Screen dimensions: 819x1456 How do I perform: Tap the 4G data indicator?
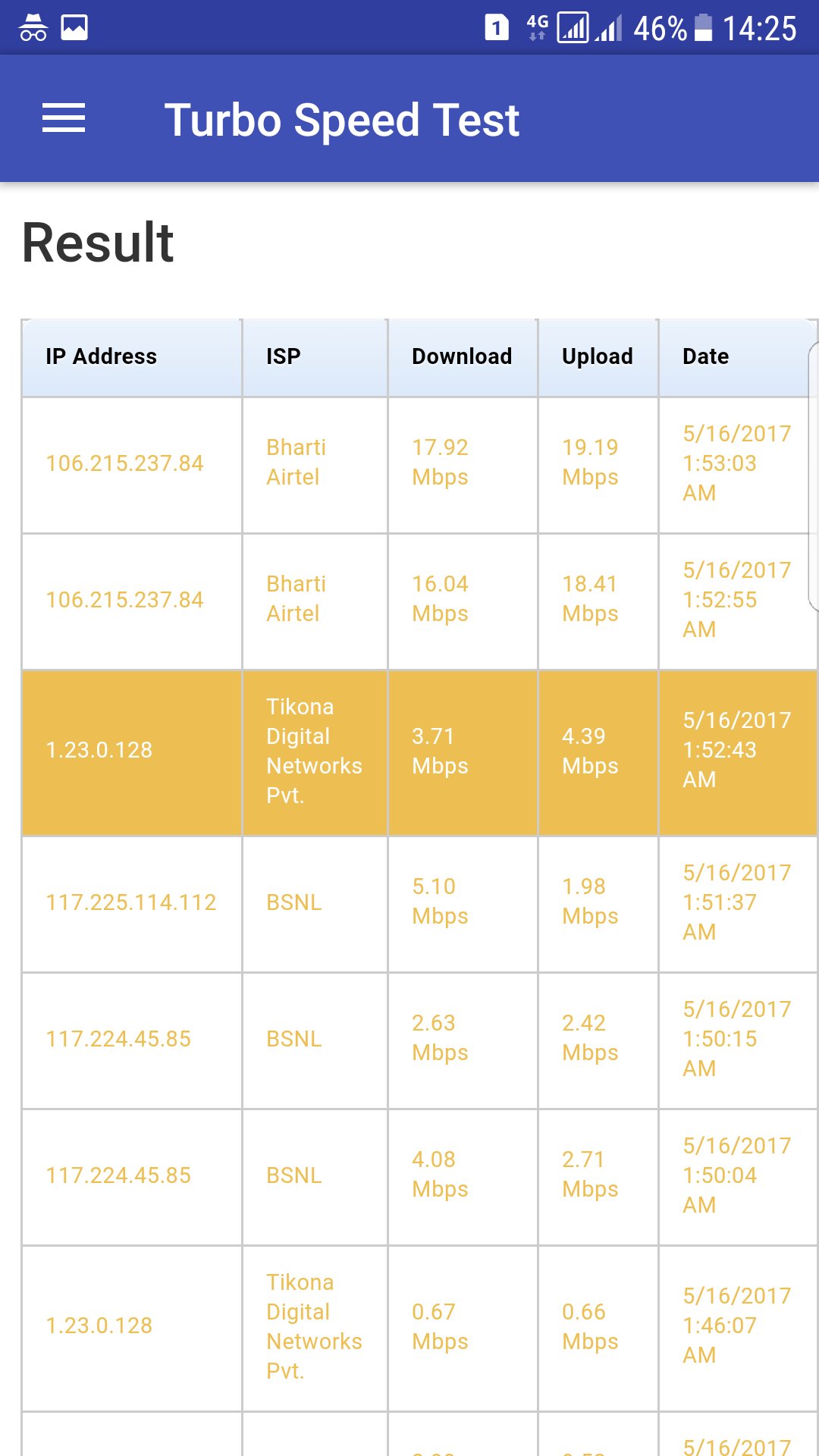point(536,27)
